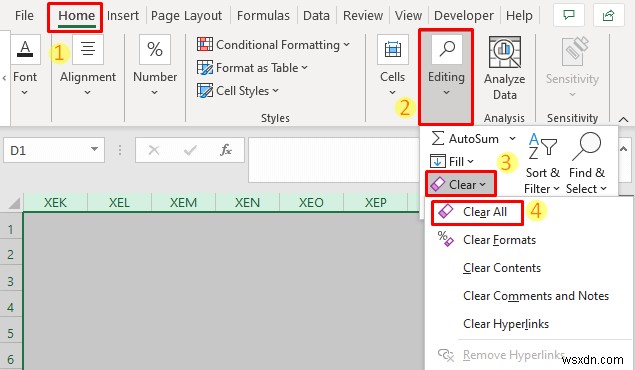Switch to the Help tab
This screenshot has width=635, height=370.
(519, 15)
